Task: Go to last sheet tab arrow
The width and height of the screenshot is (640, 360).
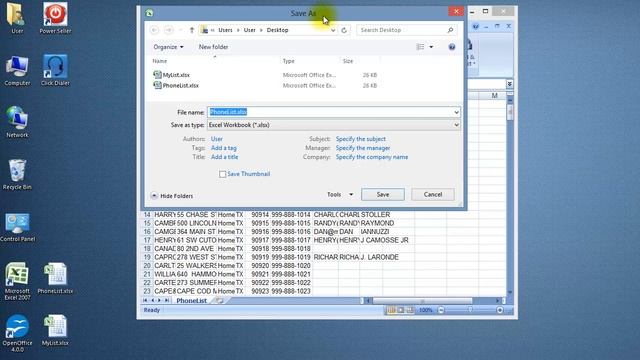Action: click(x=167, y=300)
